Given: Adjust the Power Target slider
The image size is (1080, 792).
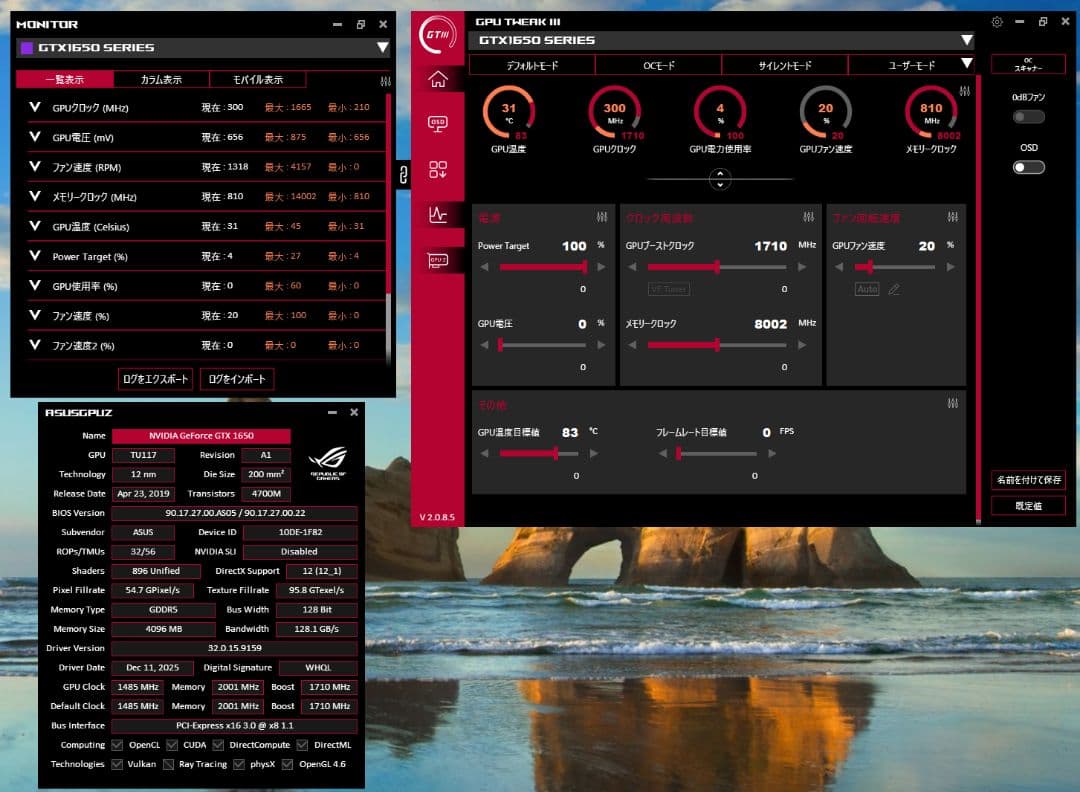Looking at the screenshot, I should click(x=543, y=267).
